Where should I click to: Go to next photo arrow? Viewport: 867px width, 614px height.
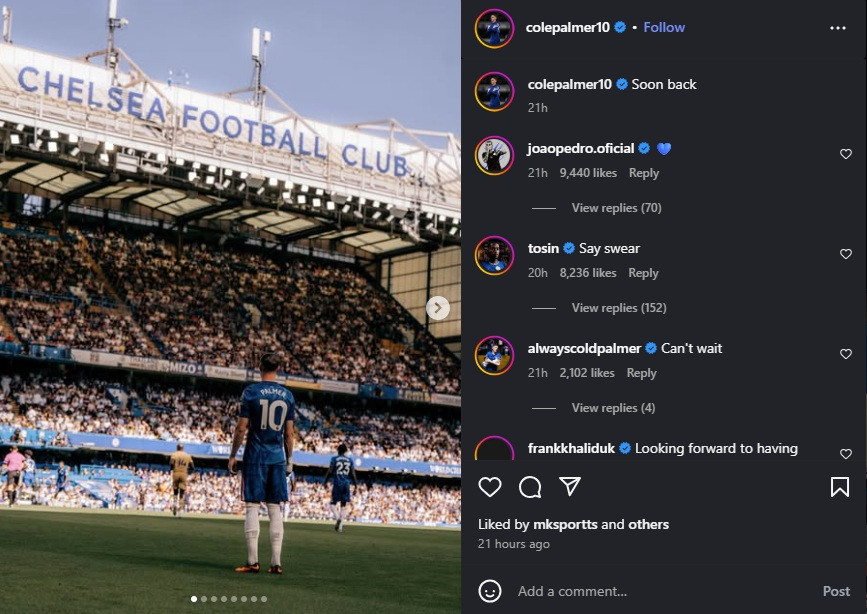[x=438, y=308]
